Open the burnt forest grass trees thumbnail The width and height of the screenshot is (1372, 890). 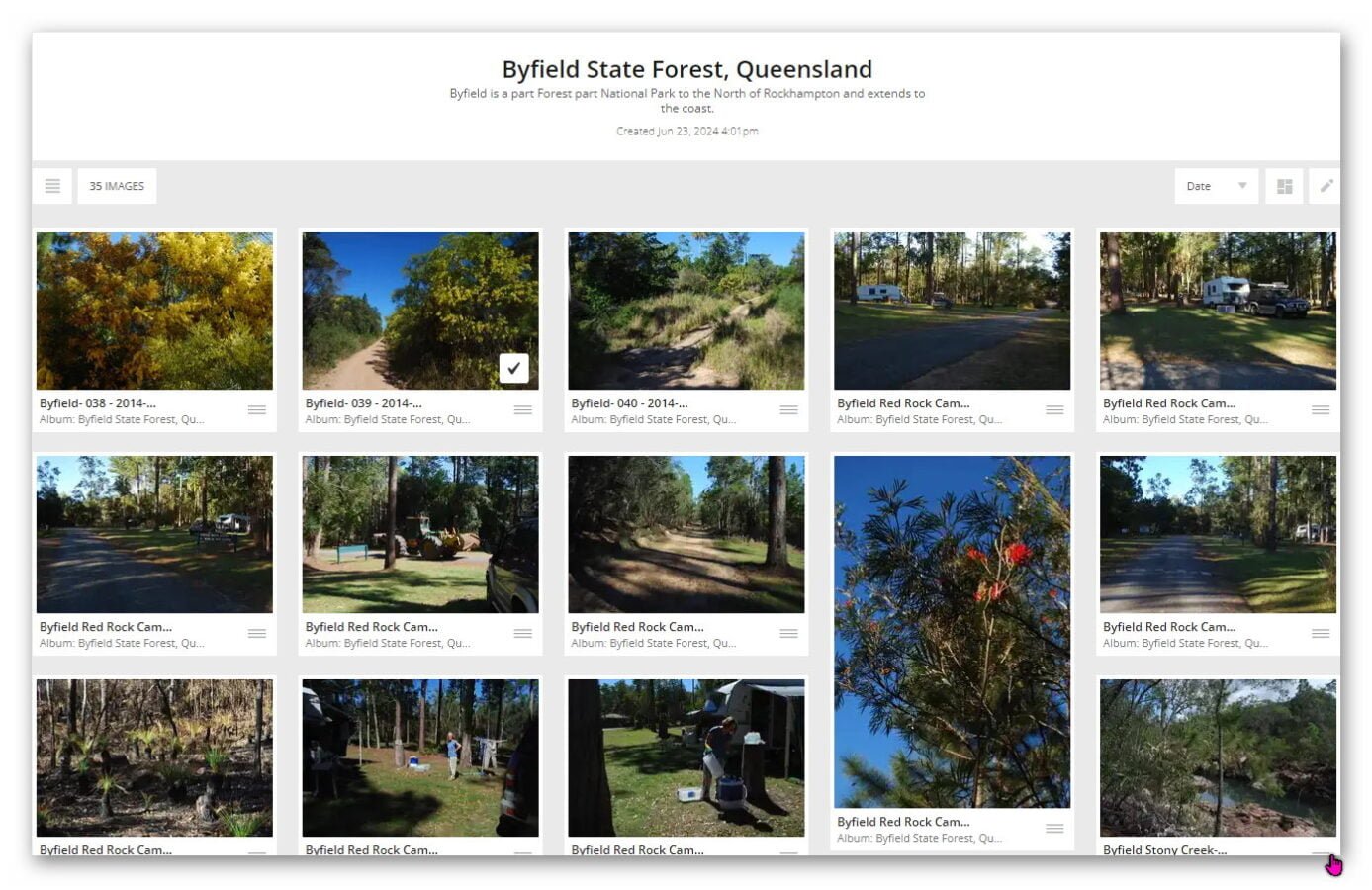pyautogui.click(x=154, y=757)
